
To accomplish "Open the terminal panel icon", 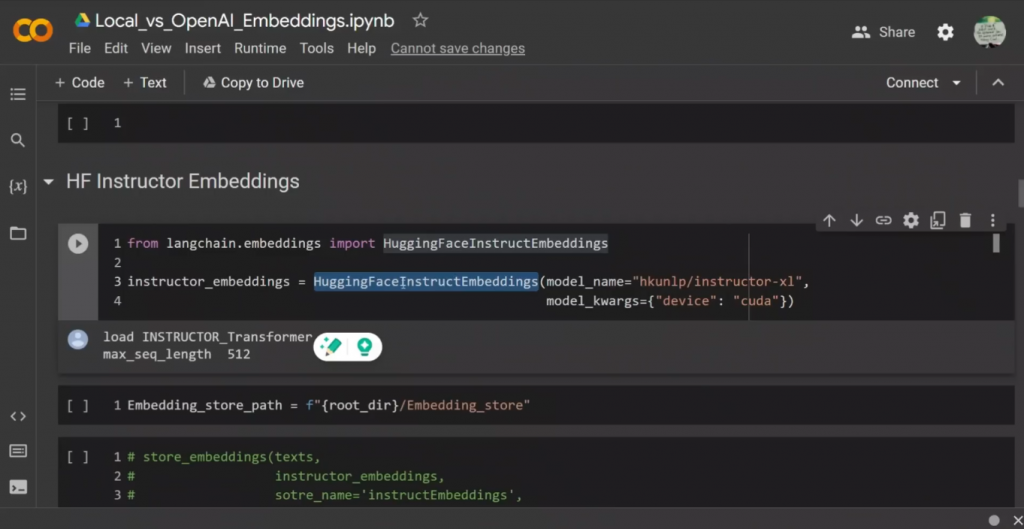I will [x=17, y=487].
